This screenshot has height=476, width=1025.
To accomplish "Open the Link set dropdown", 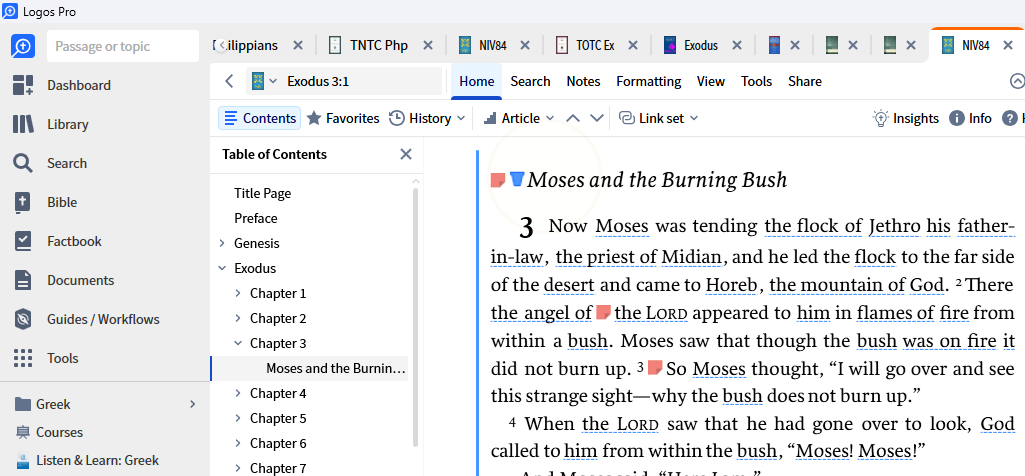I will (x=658, y=118).
